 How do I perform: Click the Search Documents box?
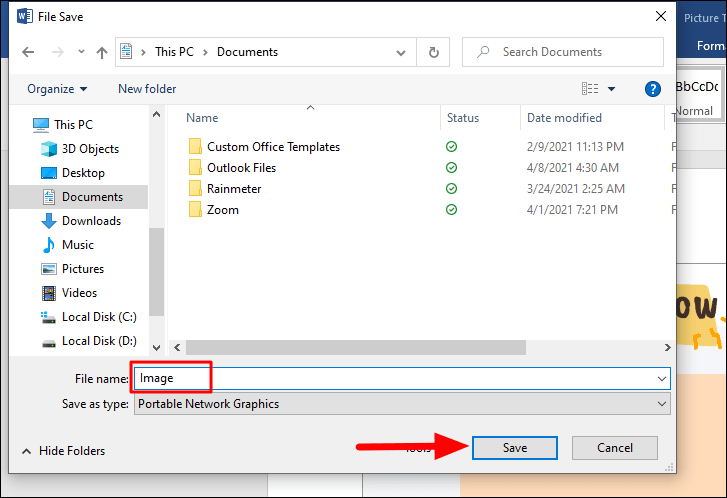pos(566,52)
